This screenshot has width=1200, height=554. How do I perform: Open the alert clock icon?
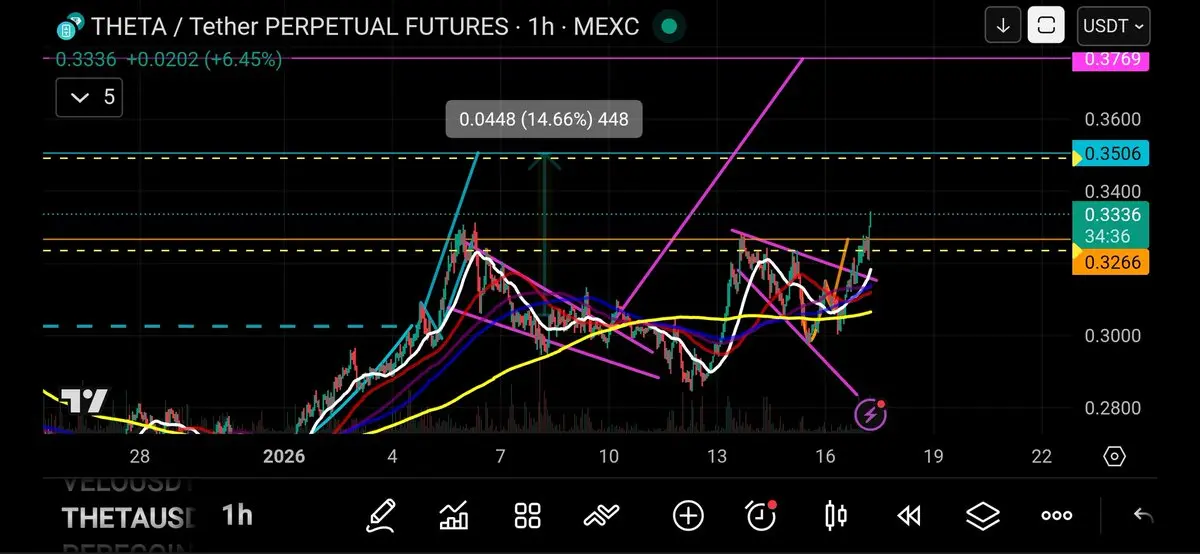pos(762,516)
